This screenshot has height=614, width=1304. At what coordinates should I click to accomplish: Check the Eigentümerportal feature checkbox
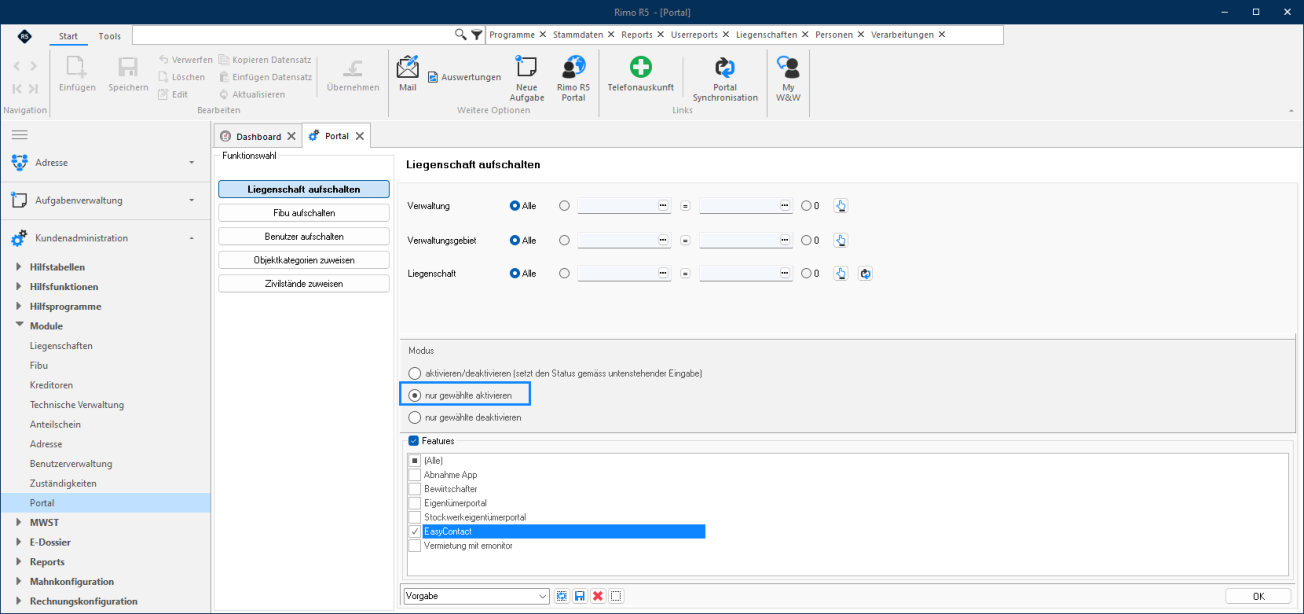414,503
